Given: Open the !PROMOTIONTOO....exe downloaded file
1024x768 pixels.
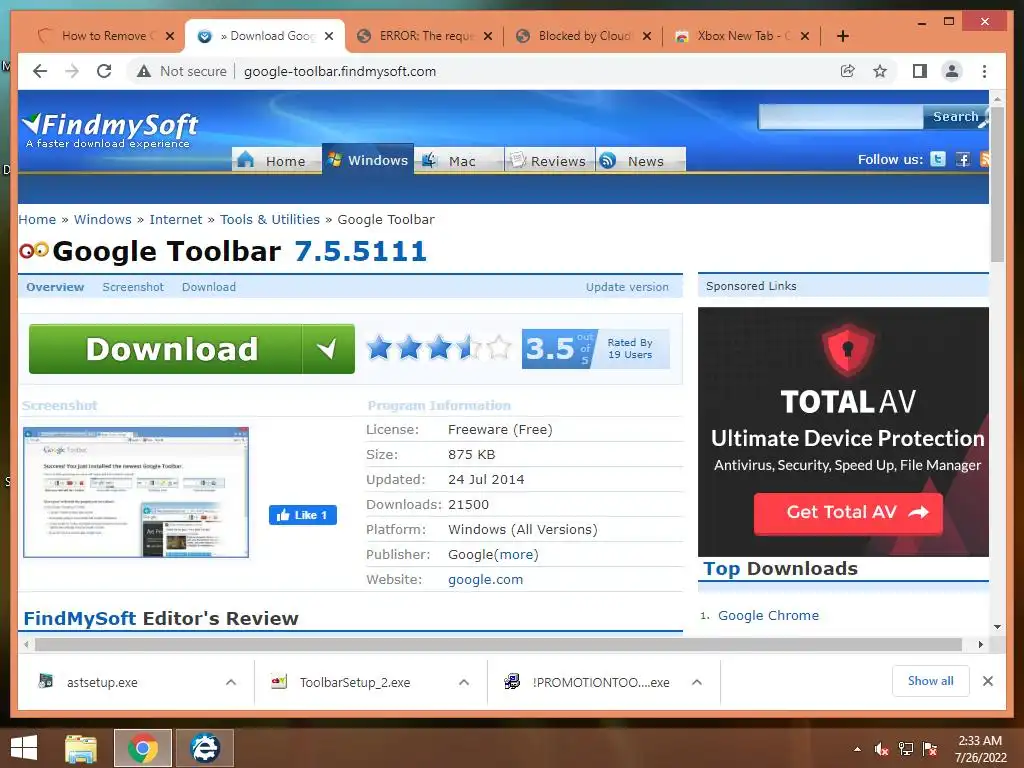Looking at the screenshot, I should pyautogui.click(x=600, y=682).
